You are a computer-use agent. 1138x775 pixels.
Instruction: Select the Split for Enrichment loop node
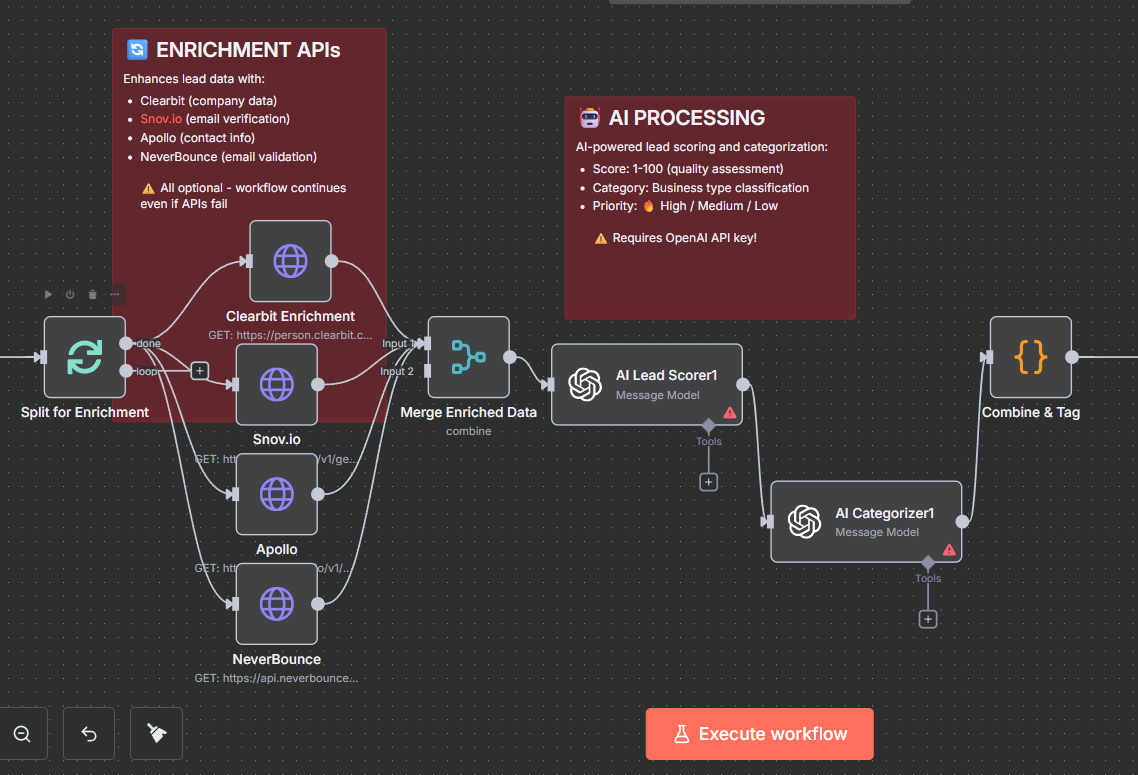tap(85, 357)
